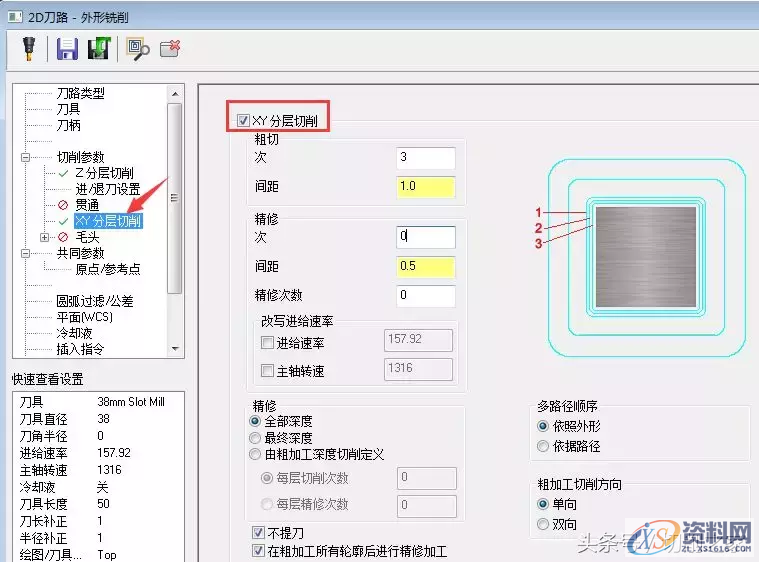The height and width of the screenshot is (562, 759).
Task: Click the feed rate field showing 157.92
Action: click(x=419, y=340)
